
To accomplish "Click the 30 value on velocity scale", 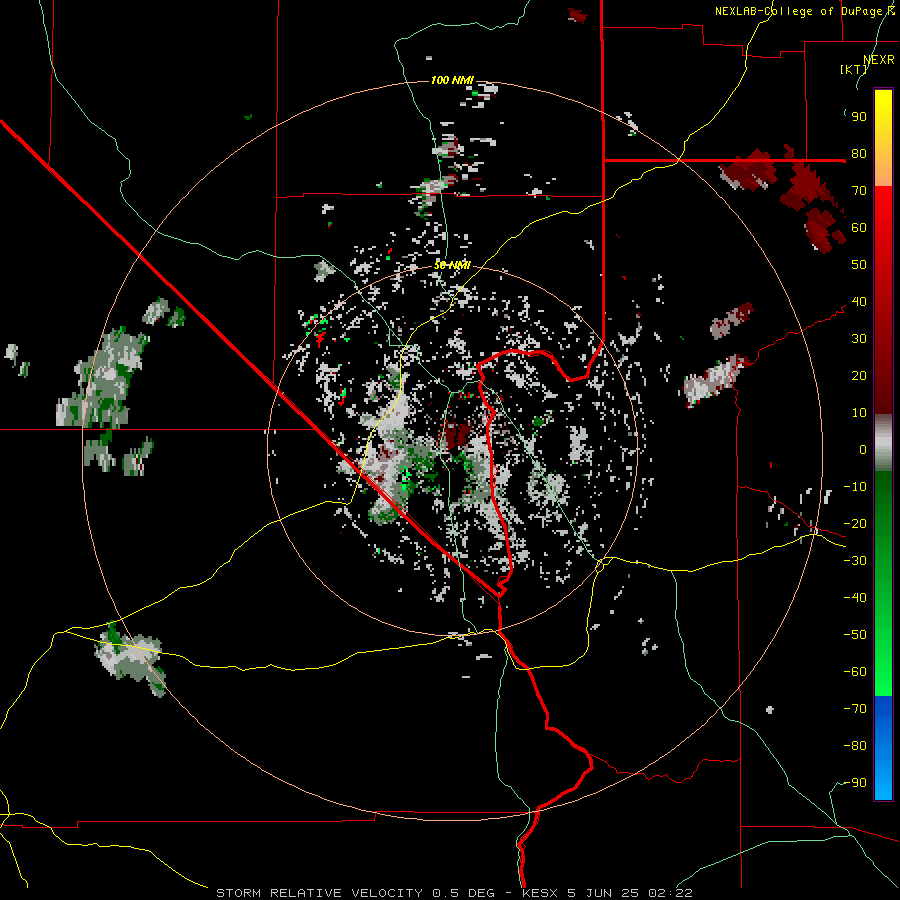I will 859,339.
